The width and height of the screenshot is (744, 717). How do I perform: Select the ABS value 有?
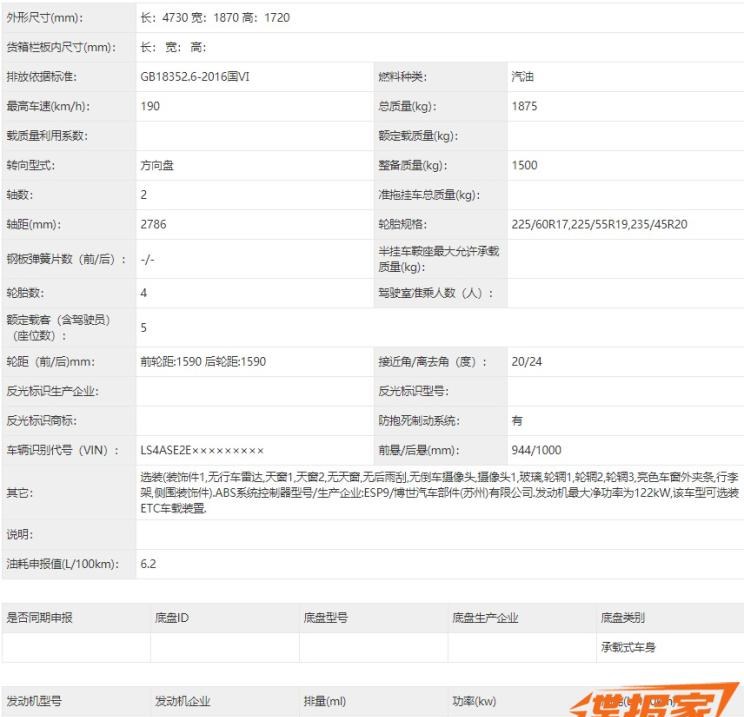[x=517, y=421]
